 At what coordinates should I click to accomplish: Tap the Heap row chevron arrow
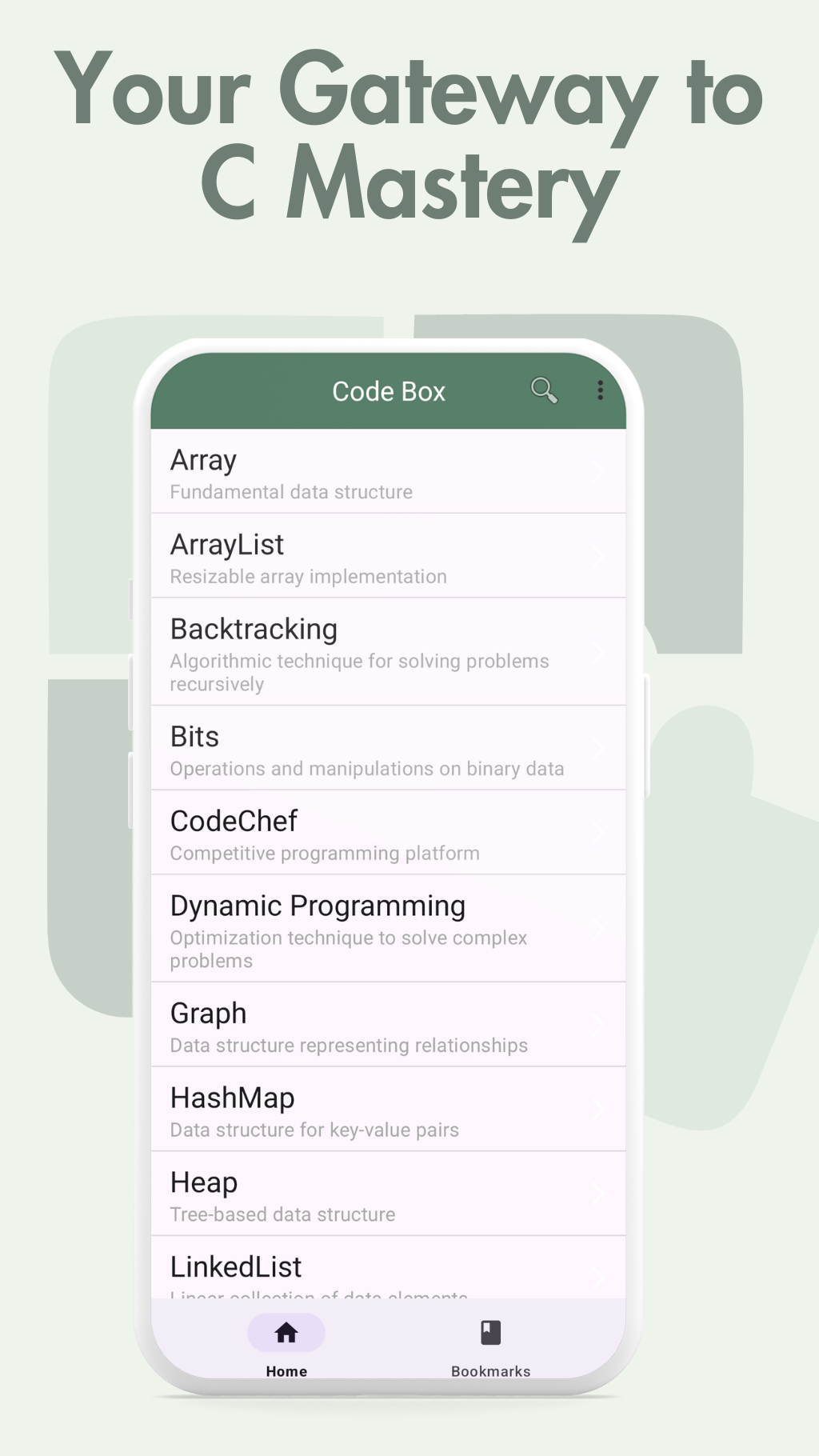[x=597, y=1194]
